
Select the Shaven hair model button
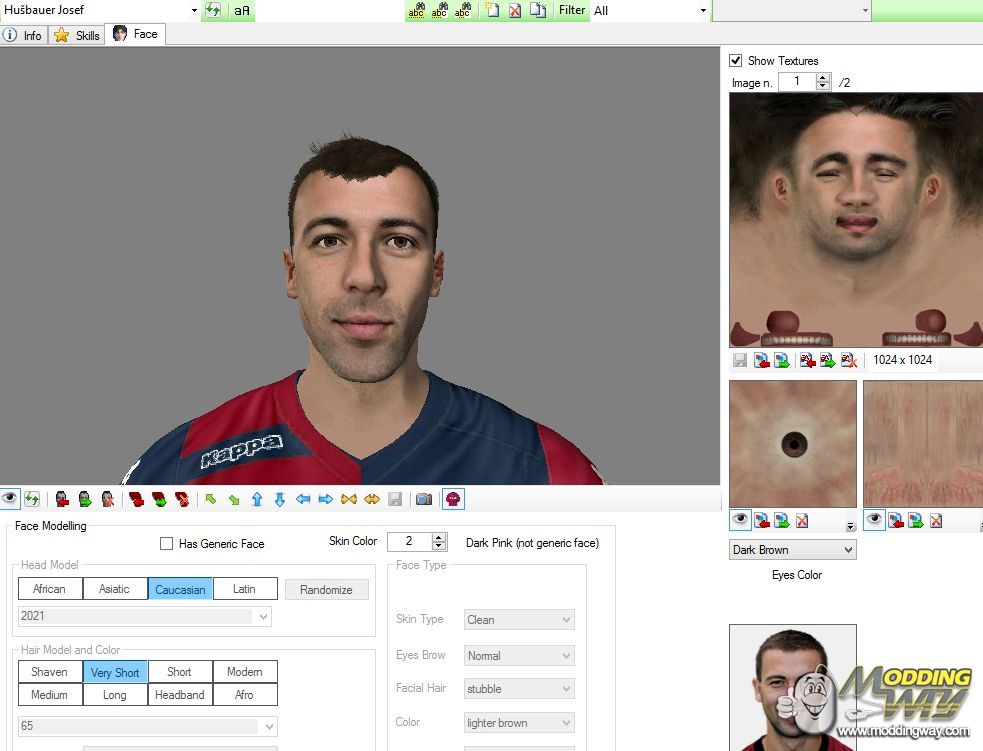49,672
